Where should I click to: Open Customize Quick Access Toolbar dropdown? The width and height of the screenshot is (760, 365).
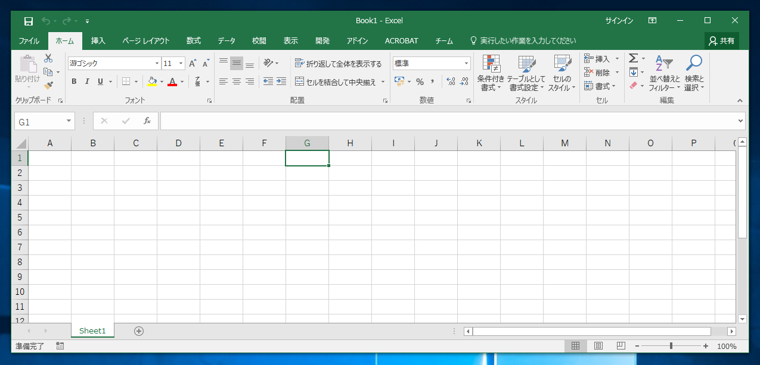tap(87, 21)
